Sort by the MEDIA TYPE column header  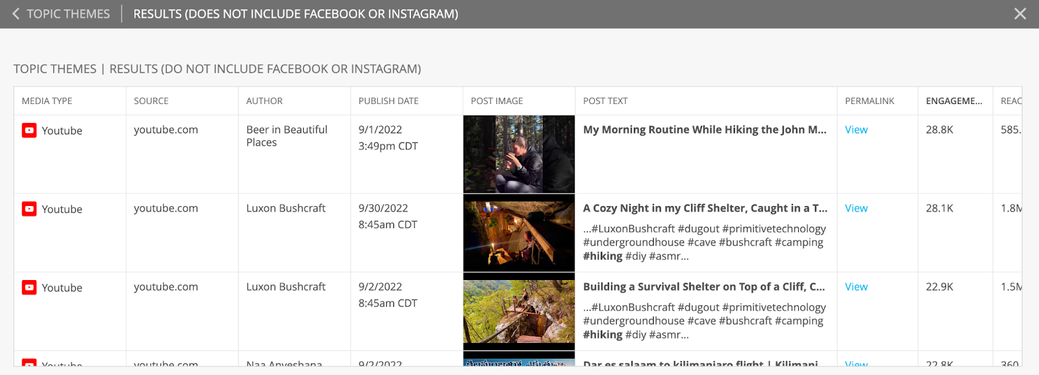[x=47, y=101]
